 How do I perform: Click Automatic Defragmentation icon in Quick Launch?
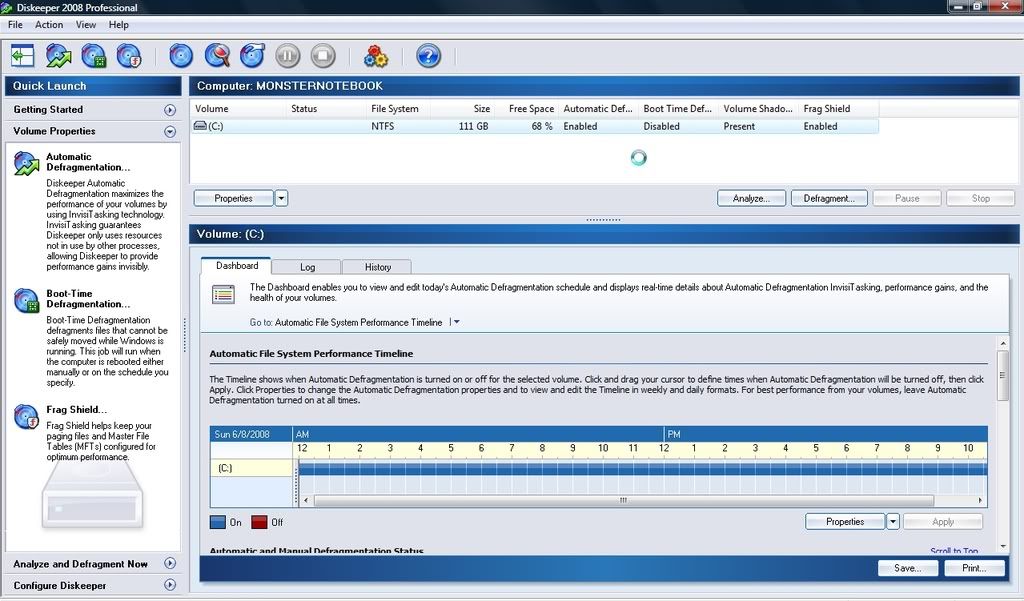[27, 164]
